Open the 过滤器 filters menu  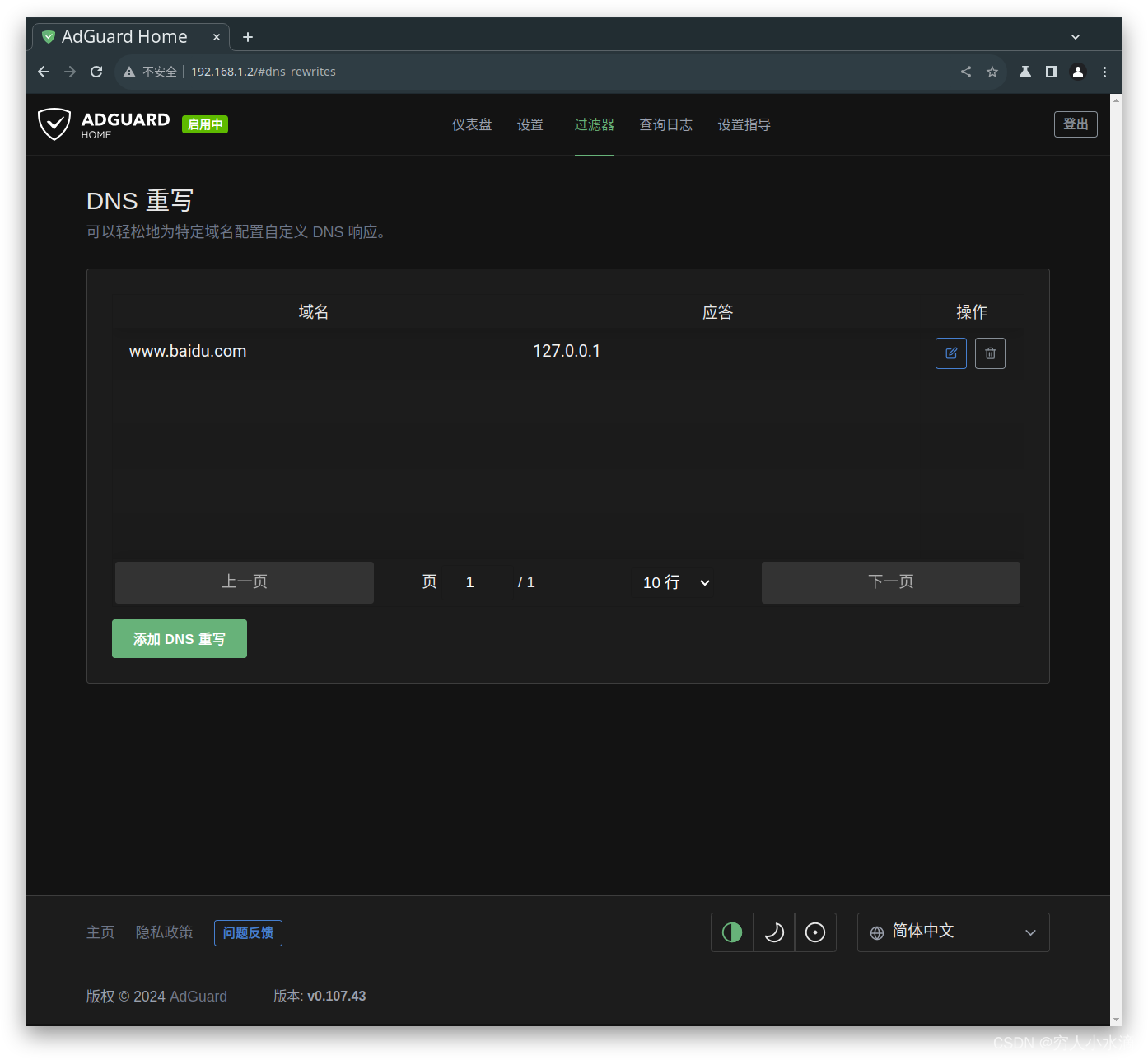pyautogui.click(x=595, y=124)
